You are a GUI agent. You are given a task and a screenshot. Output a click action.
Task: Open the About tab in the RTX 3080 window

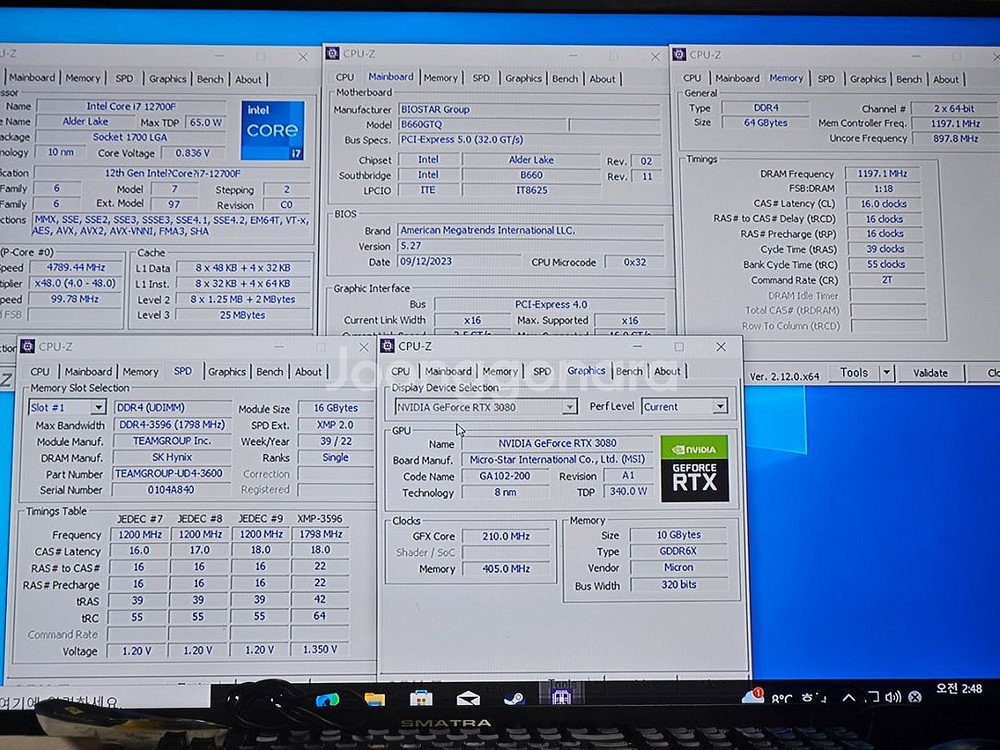[667, 371]
